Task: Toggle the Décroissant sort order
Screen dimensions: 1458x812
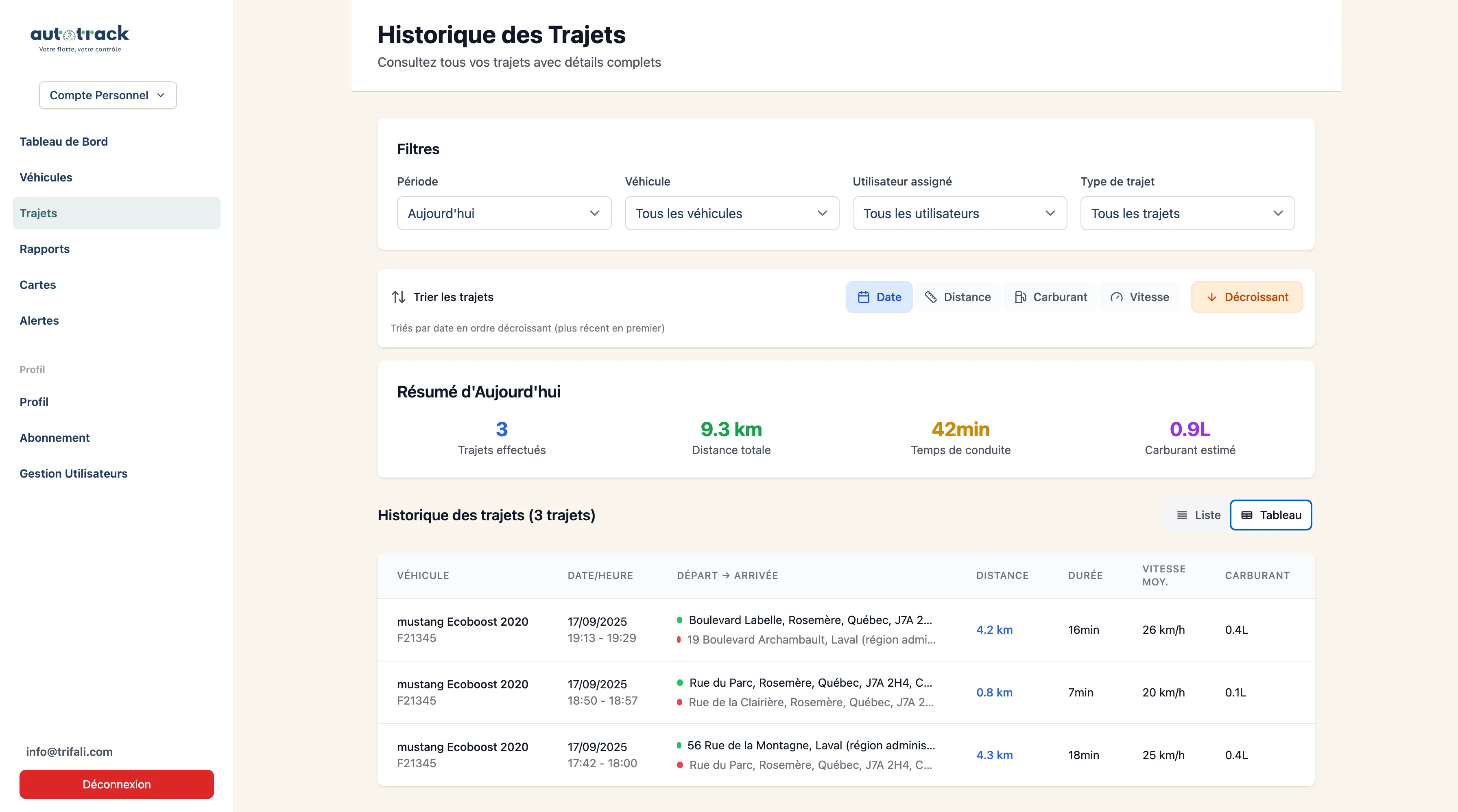Action: point(1247,297)
